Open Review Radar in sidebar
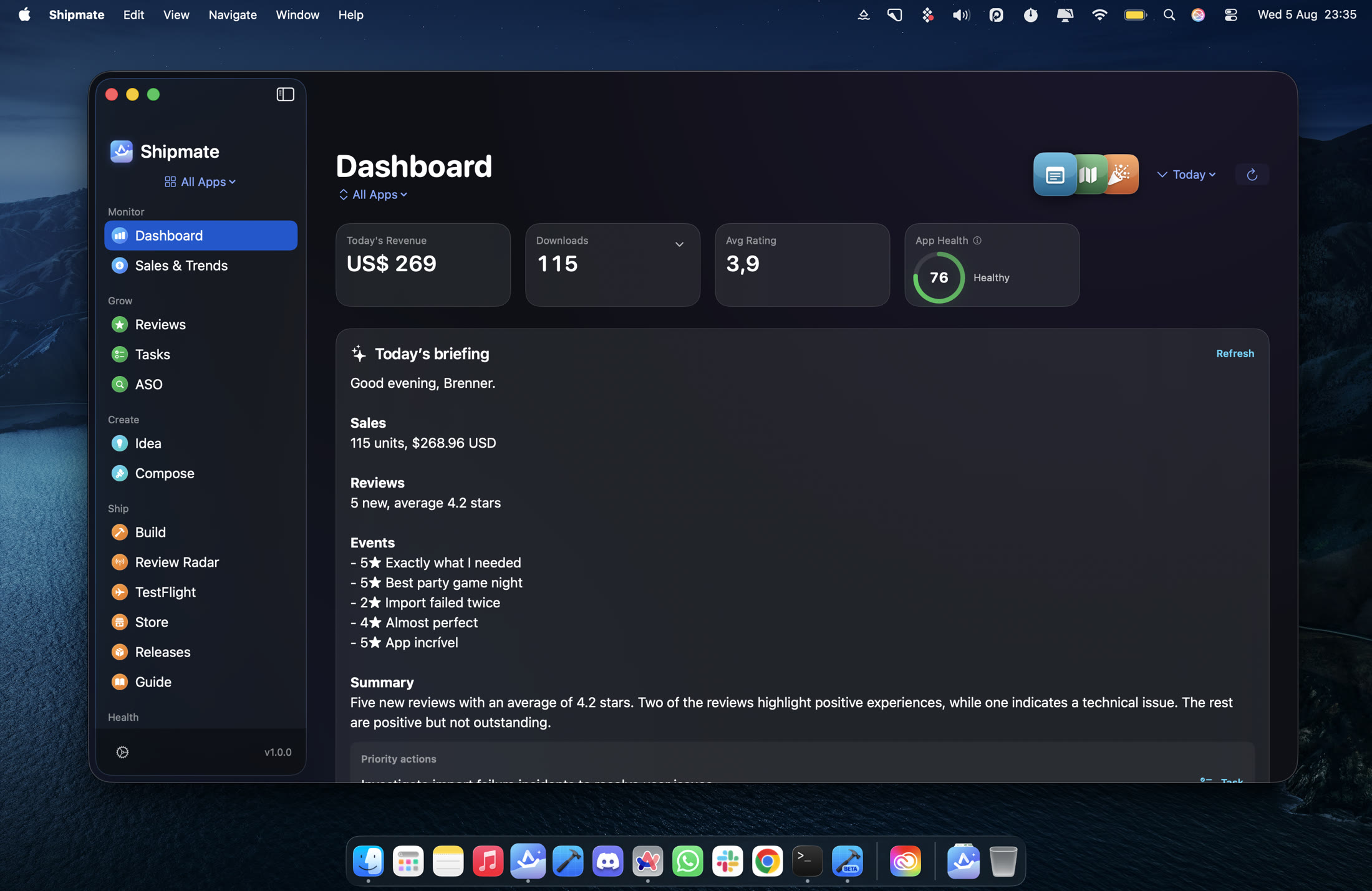1372x891 pixels. tap(201, 562)
